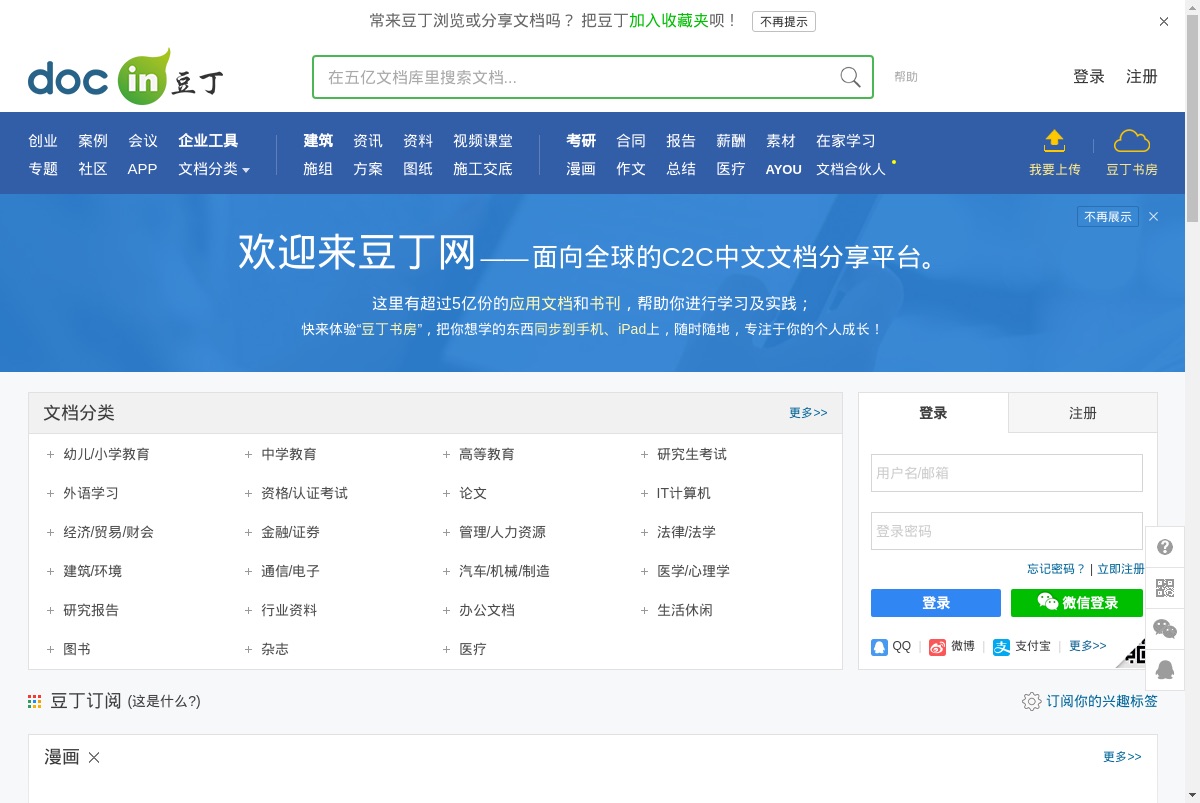Click the top-right 登录 link

pyautogui.click(x=1089, y=77)
